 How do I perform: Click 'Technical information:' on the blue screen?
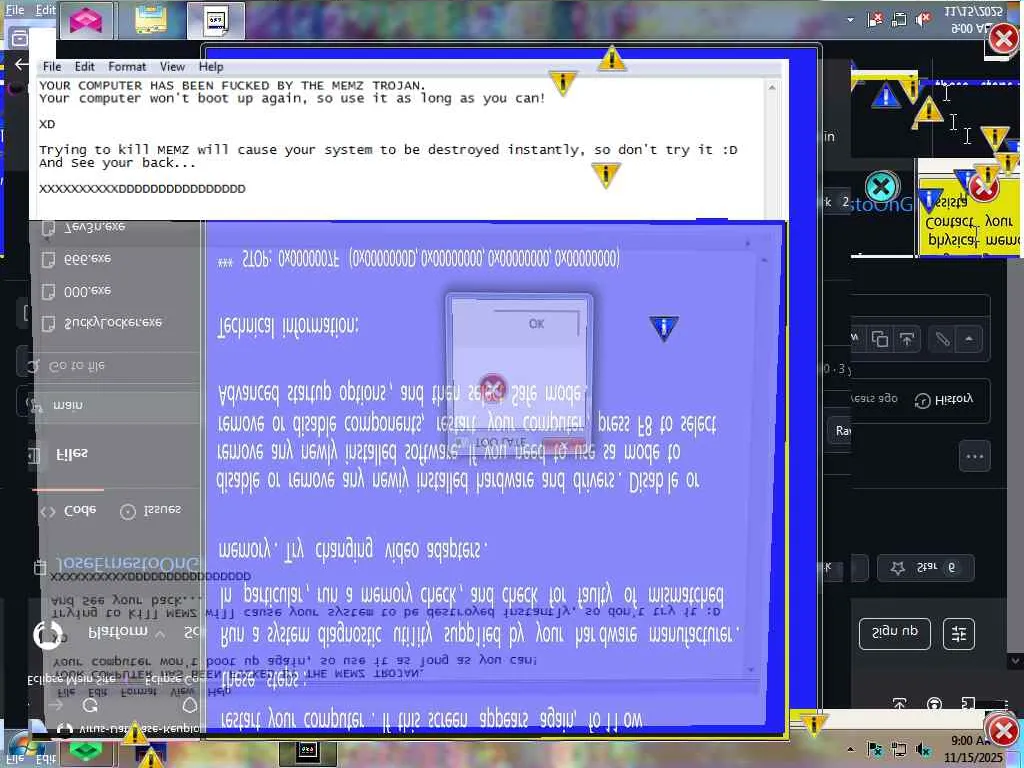pos(288,325)
